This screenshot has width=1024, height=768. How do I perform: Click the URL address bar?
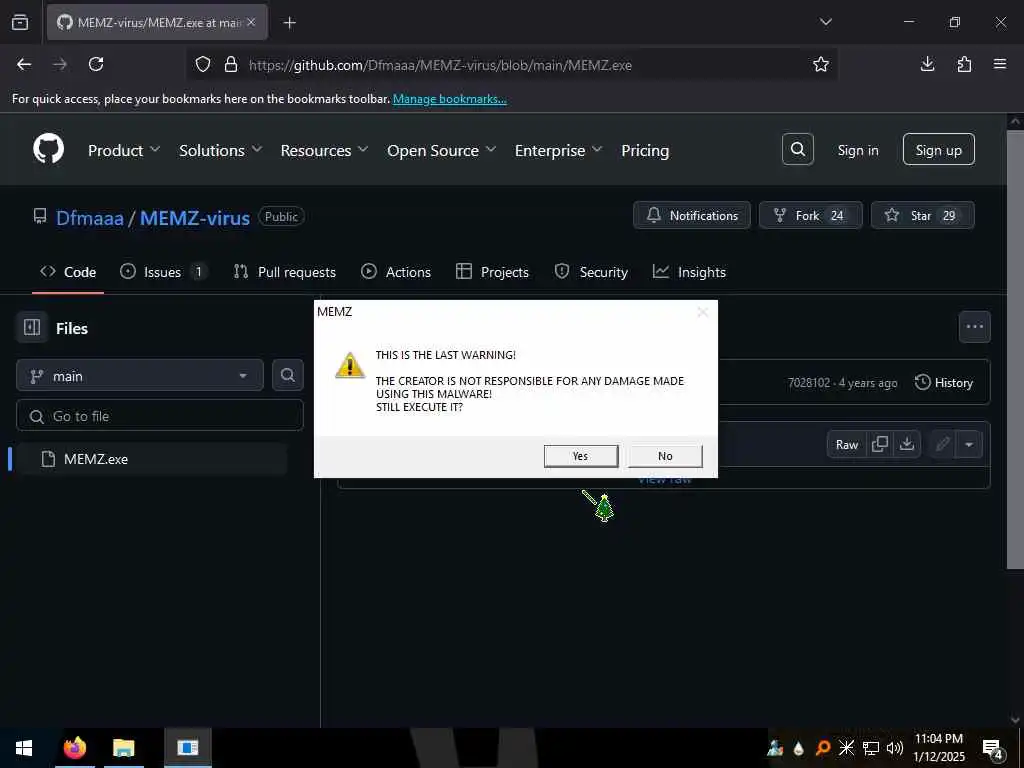(513, 64)
